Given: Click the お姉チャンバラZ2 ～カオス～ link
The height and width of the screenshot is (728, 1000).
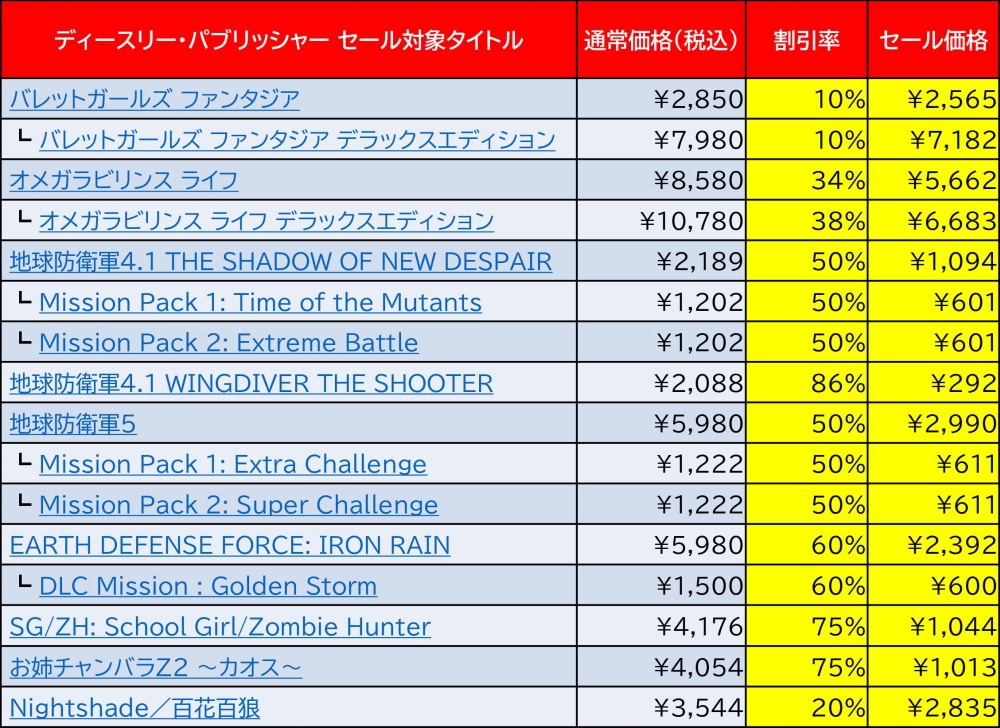Looking at the screenshot, I should (156, 667).
